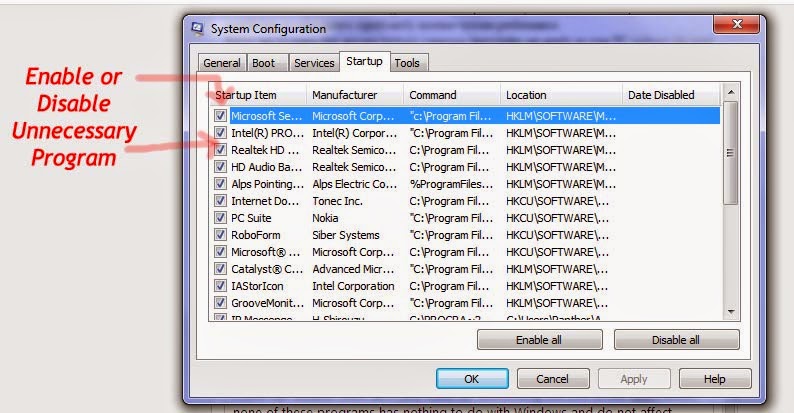The width and height of the screenshot is (794, 413).
Task: Click the Alps Electric Co... manufacturer cell
Action: (354, 184)
